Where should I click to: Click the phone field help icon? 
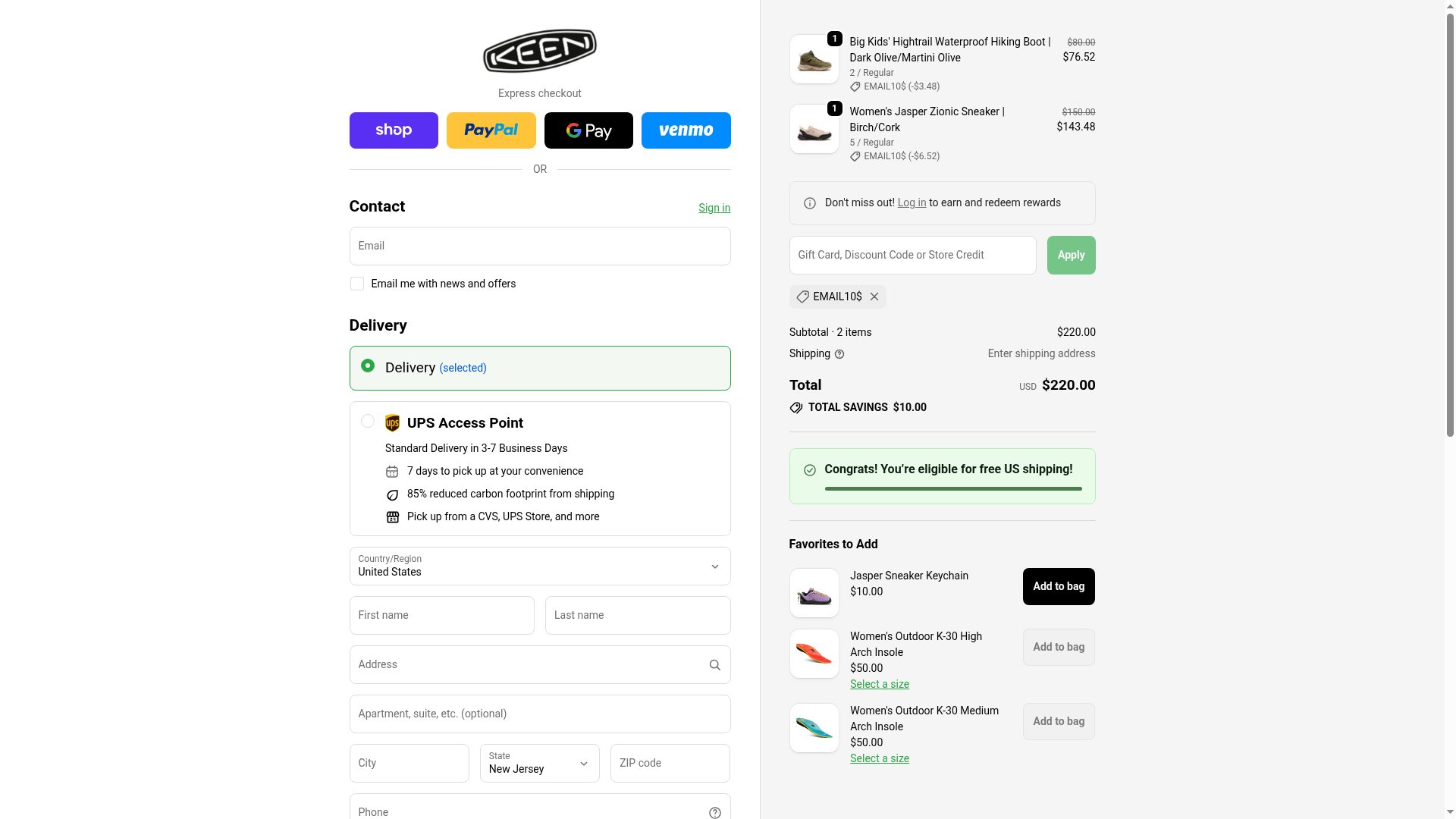714,812
